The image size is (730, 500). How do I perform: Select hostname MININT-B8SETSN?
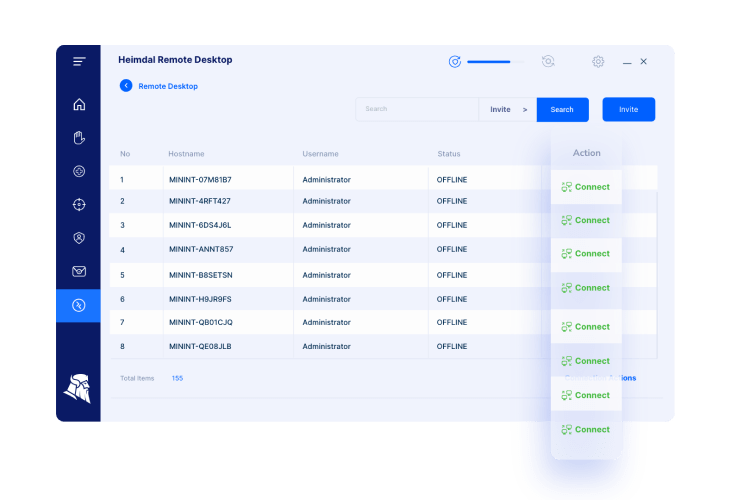pos(201,275)
